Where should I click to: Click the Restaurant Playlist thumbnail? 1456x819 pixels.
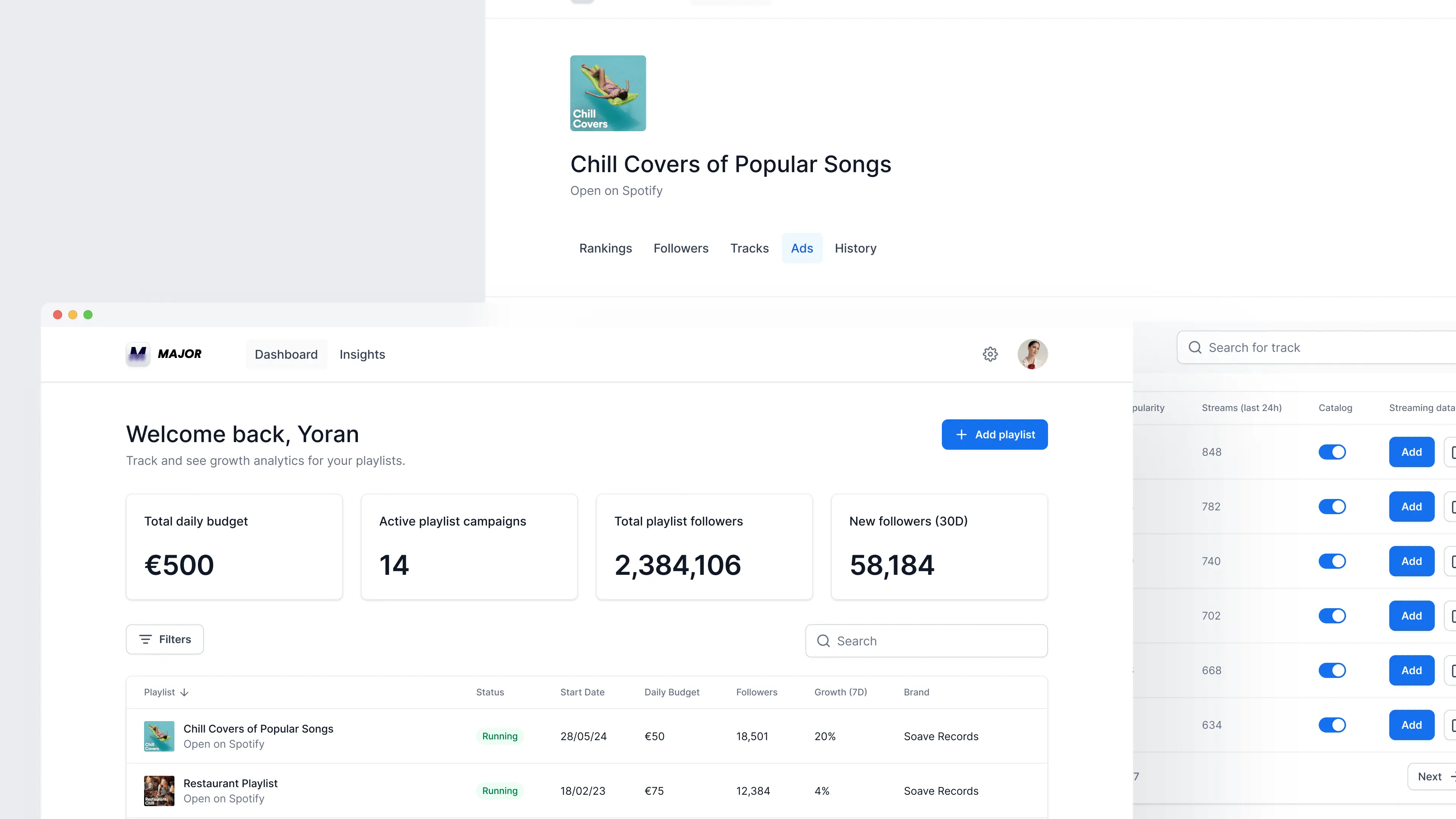159,791
